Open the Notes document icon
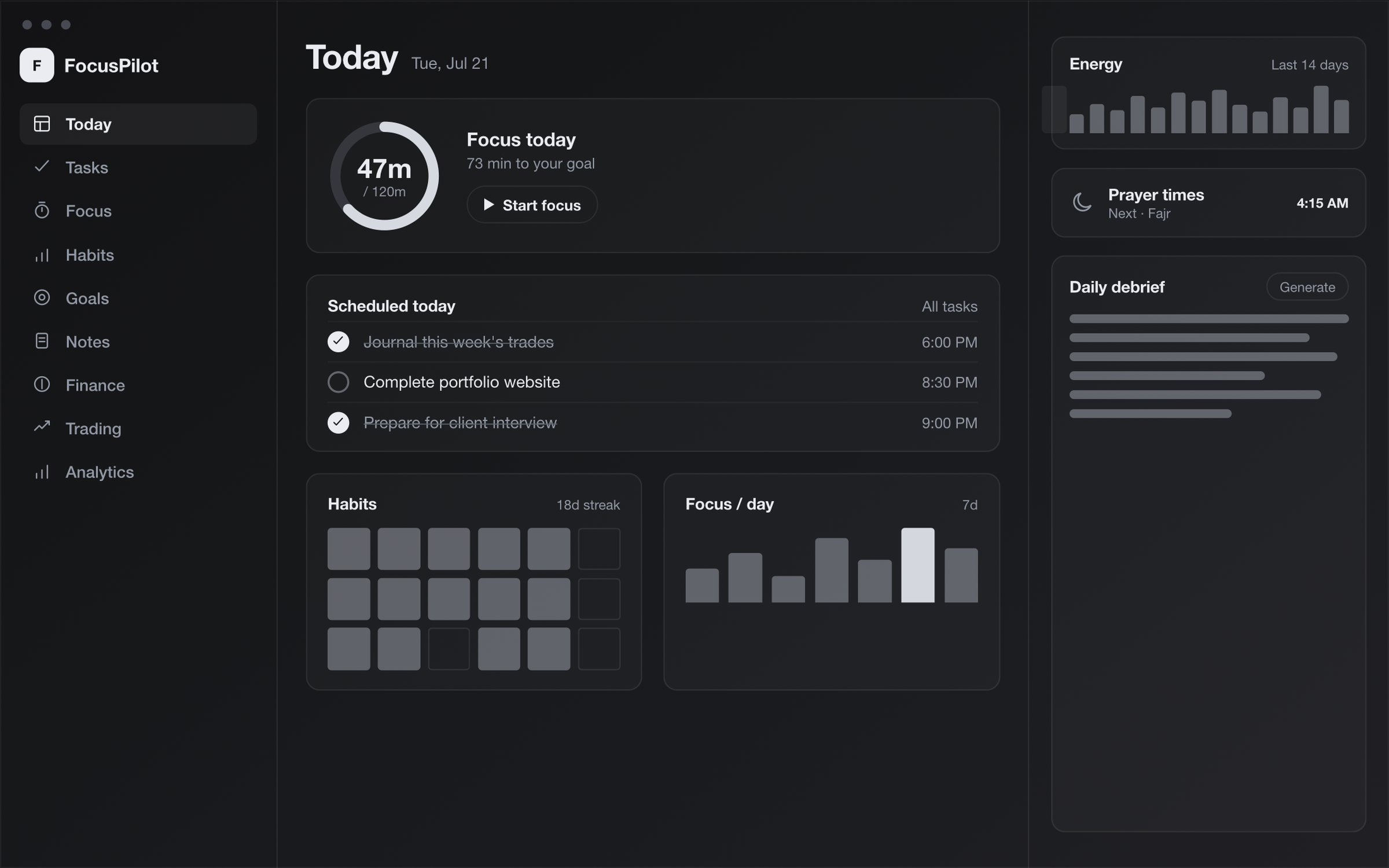 [42, 341]
